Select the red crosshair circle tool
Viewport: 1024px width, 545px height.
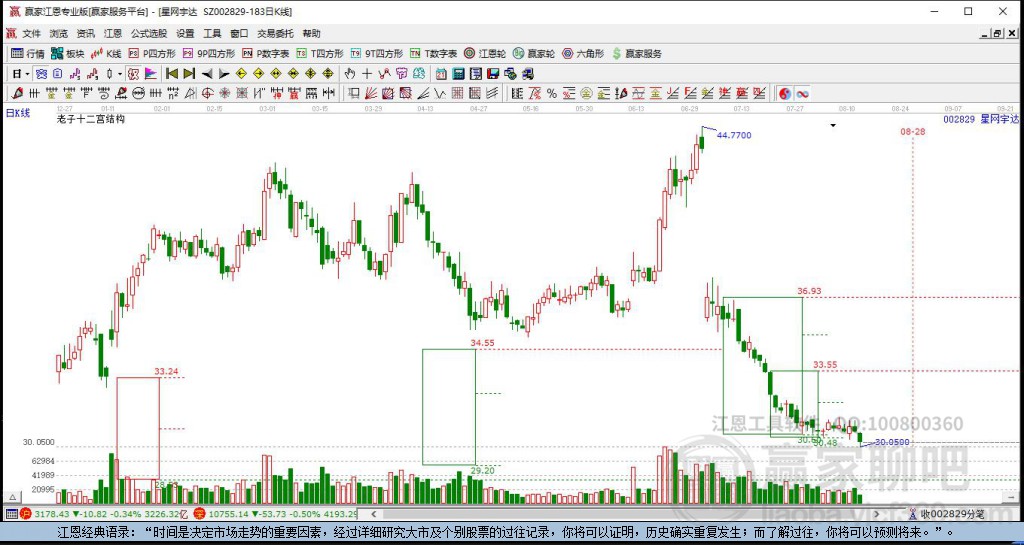pos(207,93)
